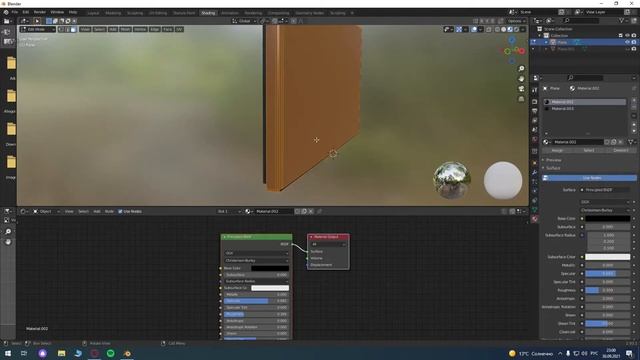Open the Edit Mode dropdown in viewport
Image resolution: width=640 pixels, height=360 pixels.
coord(38,29)
